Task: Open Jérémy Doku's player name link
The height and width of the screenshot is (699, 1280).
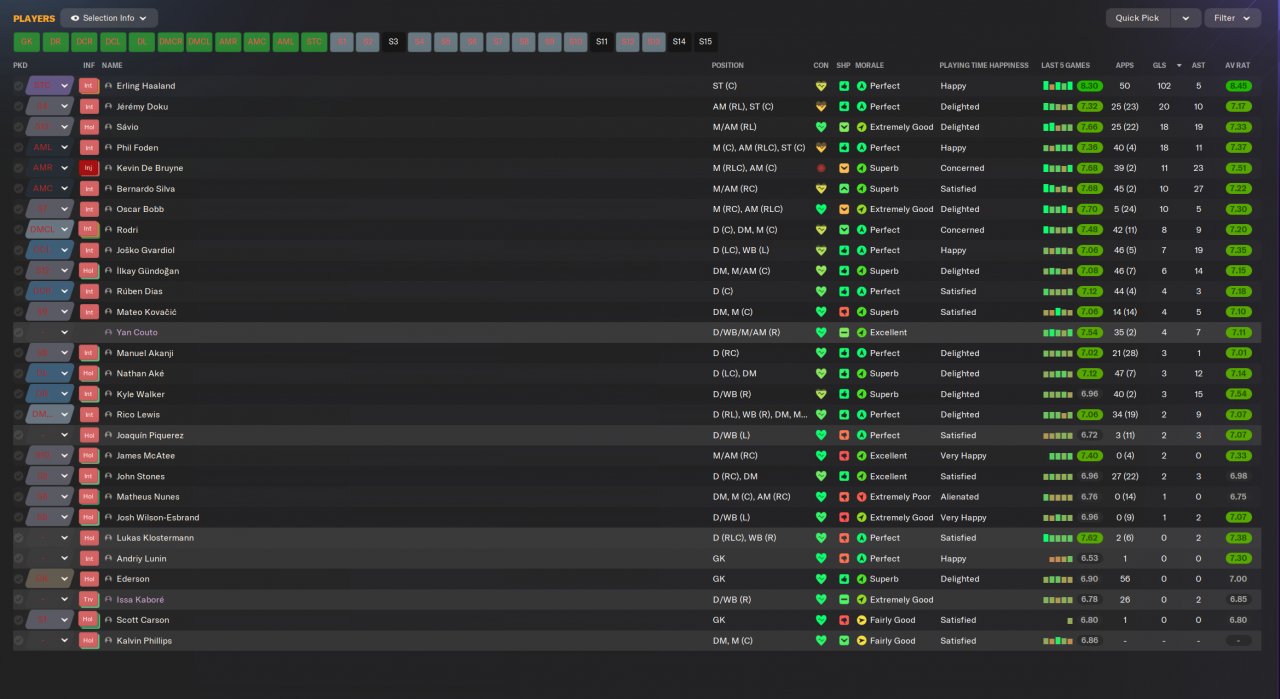Action: click(142, 107)
